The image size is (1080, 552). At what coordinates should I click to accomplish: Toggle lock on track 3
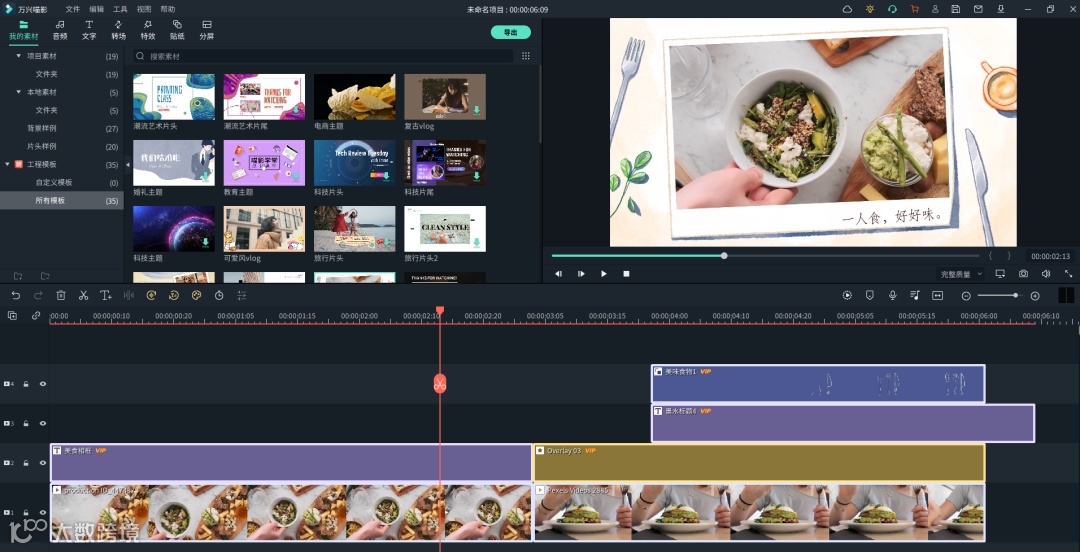(x=26, y=423)
